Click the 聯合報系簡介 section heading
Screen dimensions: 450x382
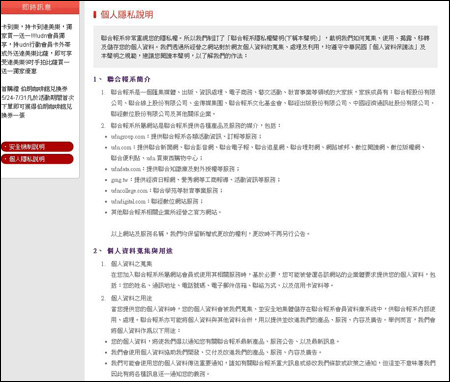[129, 79]
